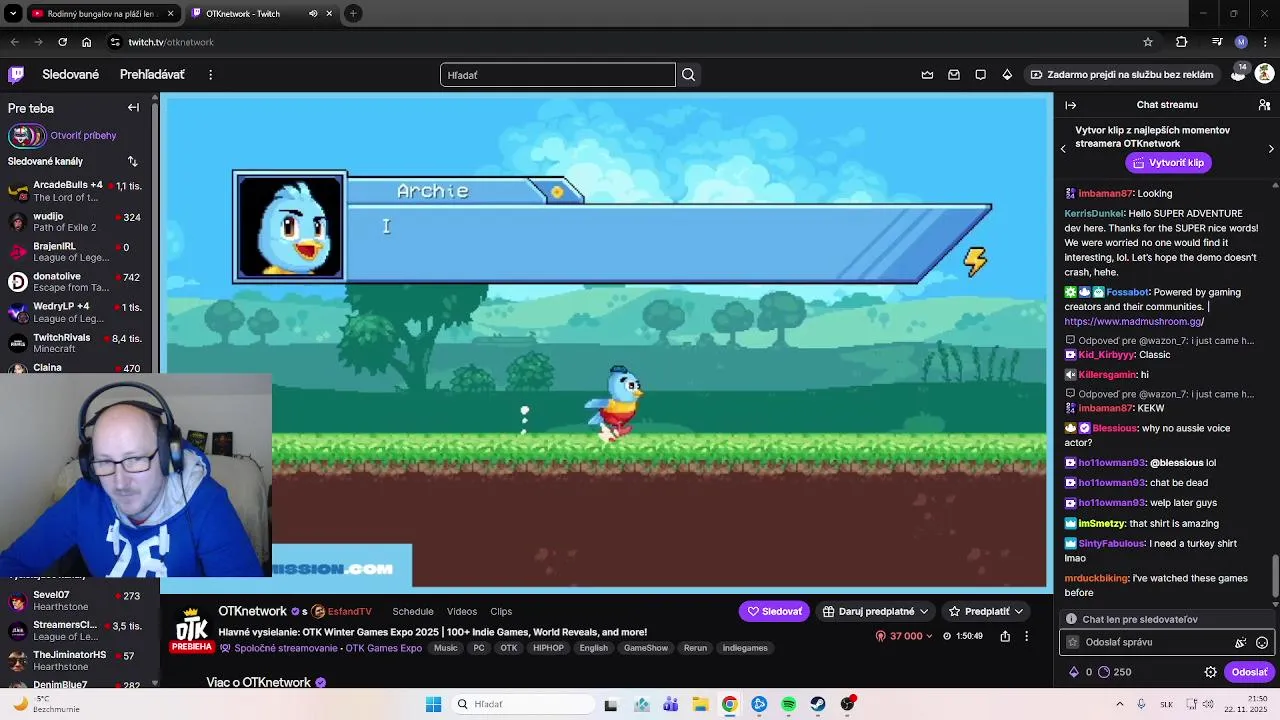Open the channel points 250 balance
The height and width of the screenshot is (720, 1280).
coord(1115,672)
